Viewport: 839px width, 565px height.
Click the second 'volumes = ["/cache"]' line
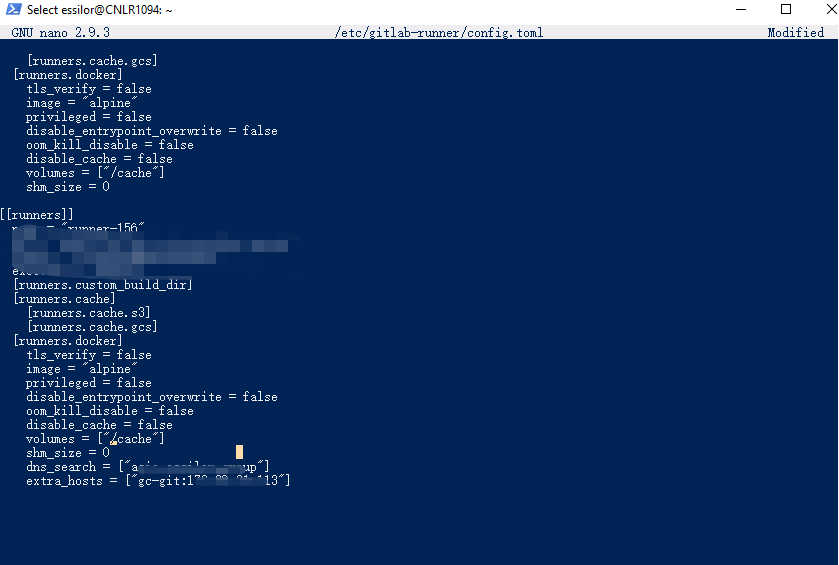[x=95, y=439]
